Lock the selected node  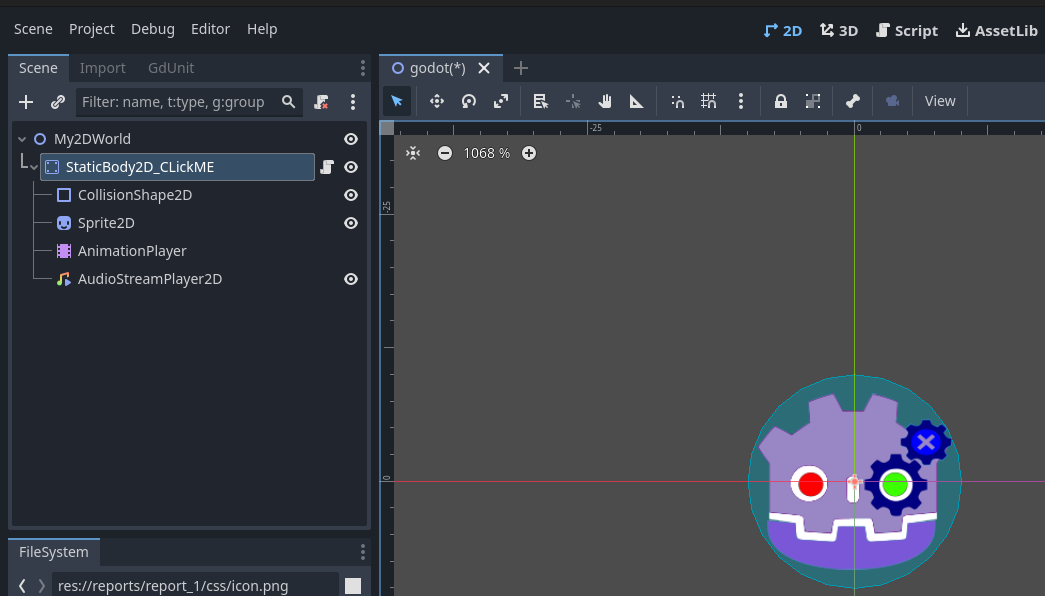point(781,101)
